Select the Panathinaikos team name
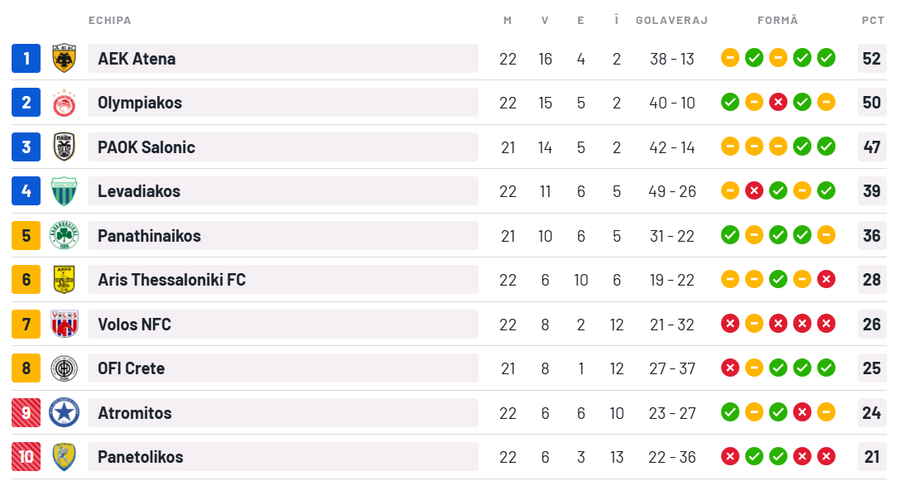Viewport: 900px width, 481px height. tap(149, 236)
